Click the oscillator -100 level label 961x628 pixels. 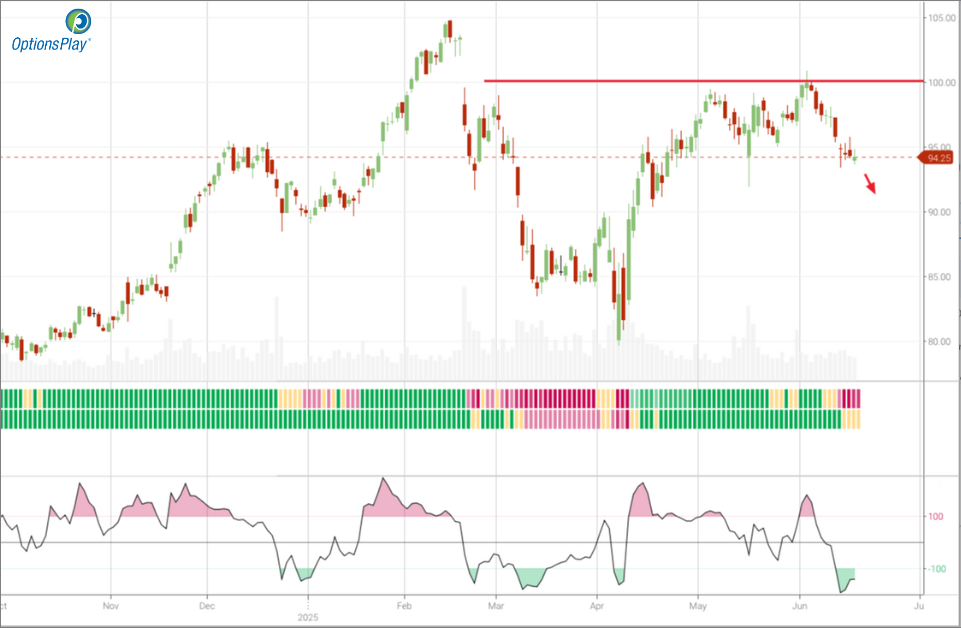point(936,569)
